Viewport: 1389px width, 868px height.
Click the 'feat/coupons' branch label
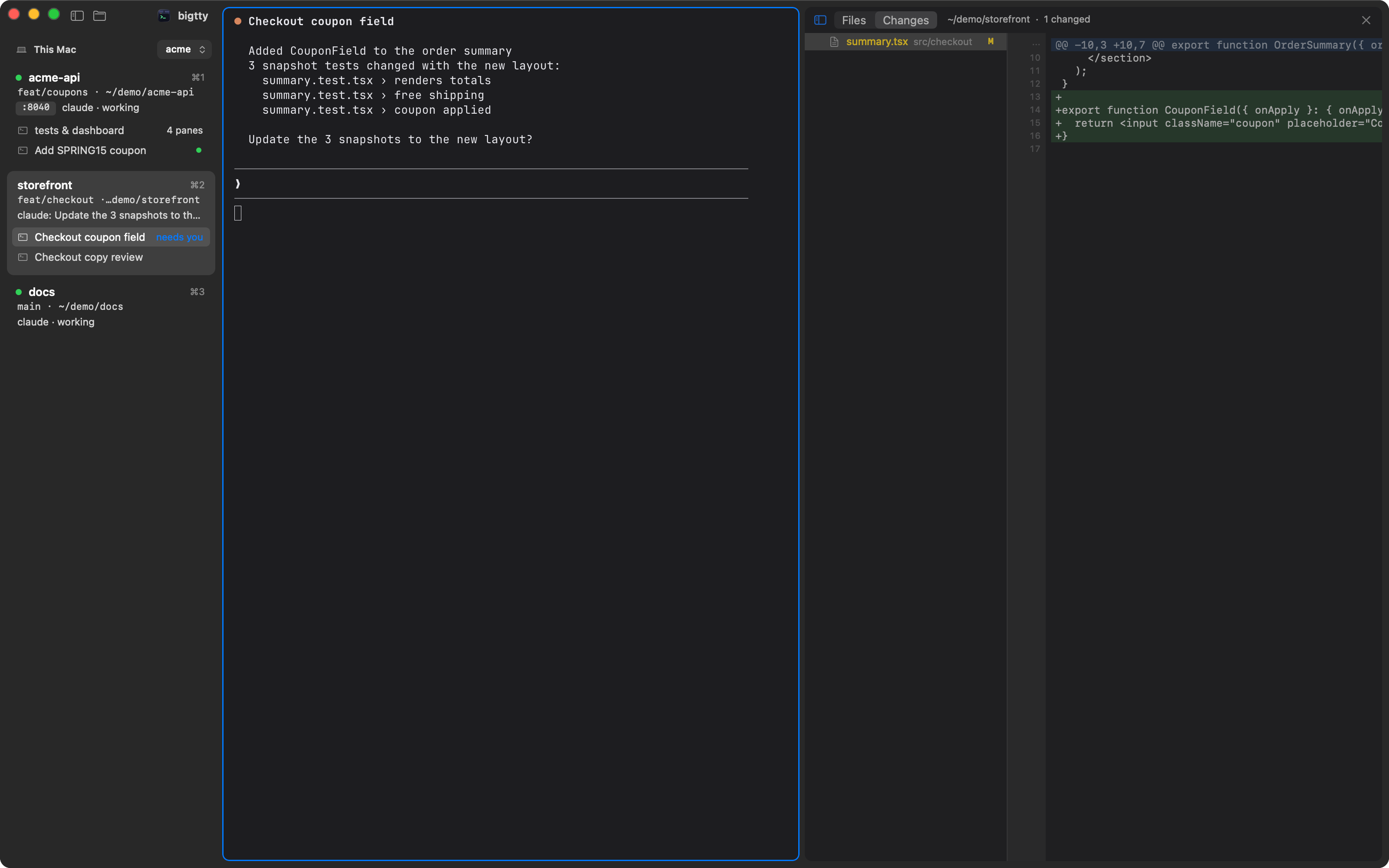point(53,92)
